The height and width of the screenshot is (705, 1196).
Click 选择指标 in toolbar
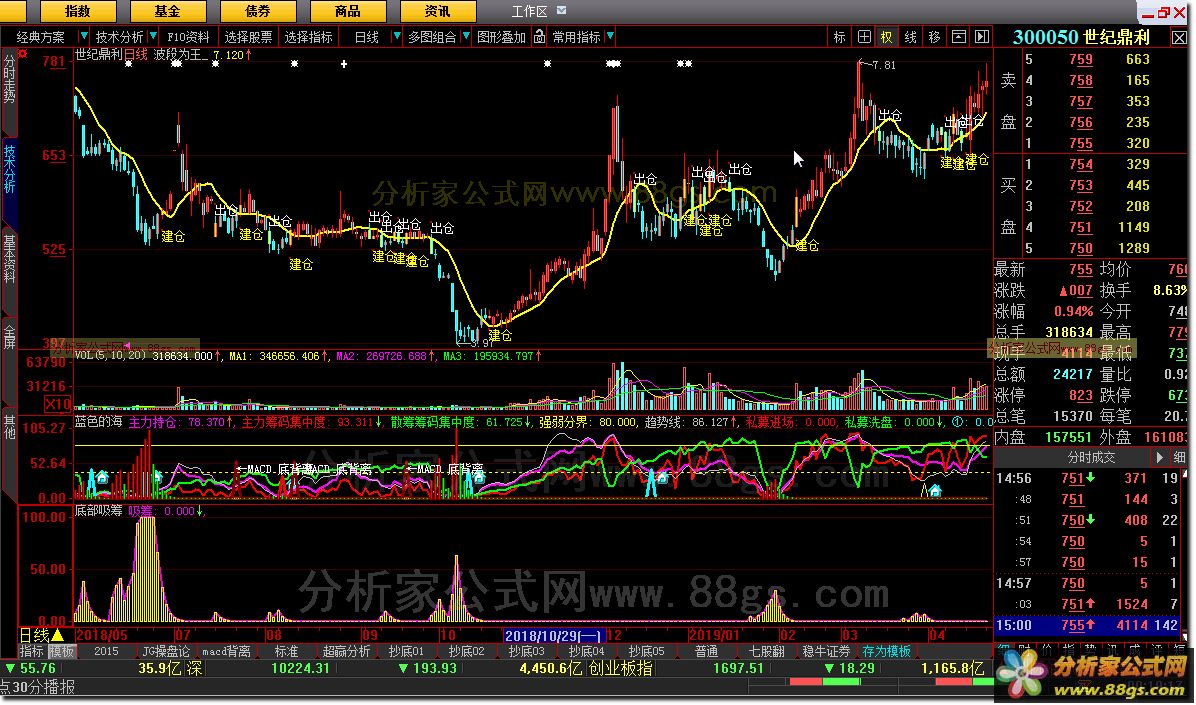(309, 37)
